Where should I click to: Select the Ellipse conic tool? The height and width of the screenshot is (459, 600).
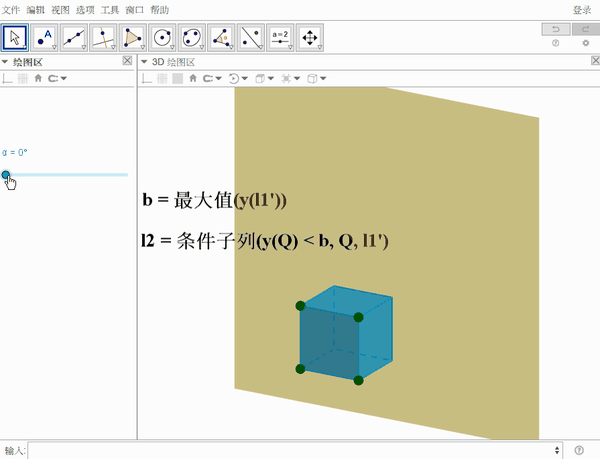[192, 37]
